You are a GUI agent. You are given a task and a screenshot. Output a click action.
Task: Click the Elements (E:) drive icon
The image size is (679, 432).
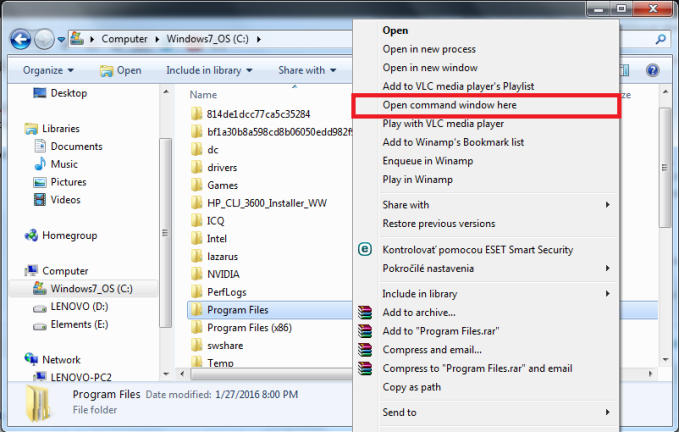point(40,326)
